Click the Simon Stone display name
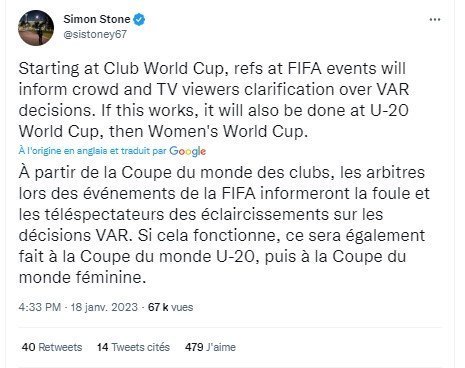465x368 pixels. click(x=97, y=19)
